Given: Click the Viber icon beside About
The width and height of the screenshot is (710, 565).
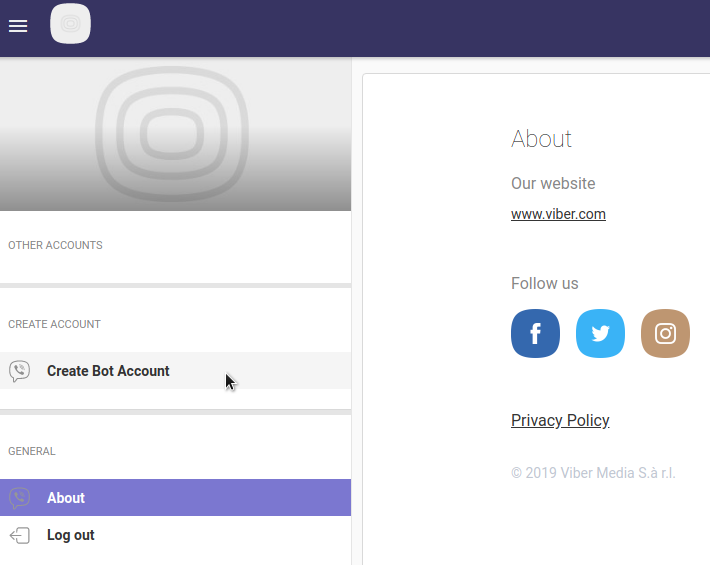Looking at the screenshot, I should (x=19, y=498).
